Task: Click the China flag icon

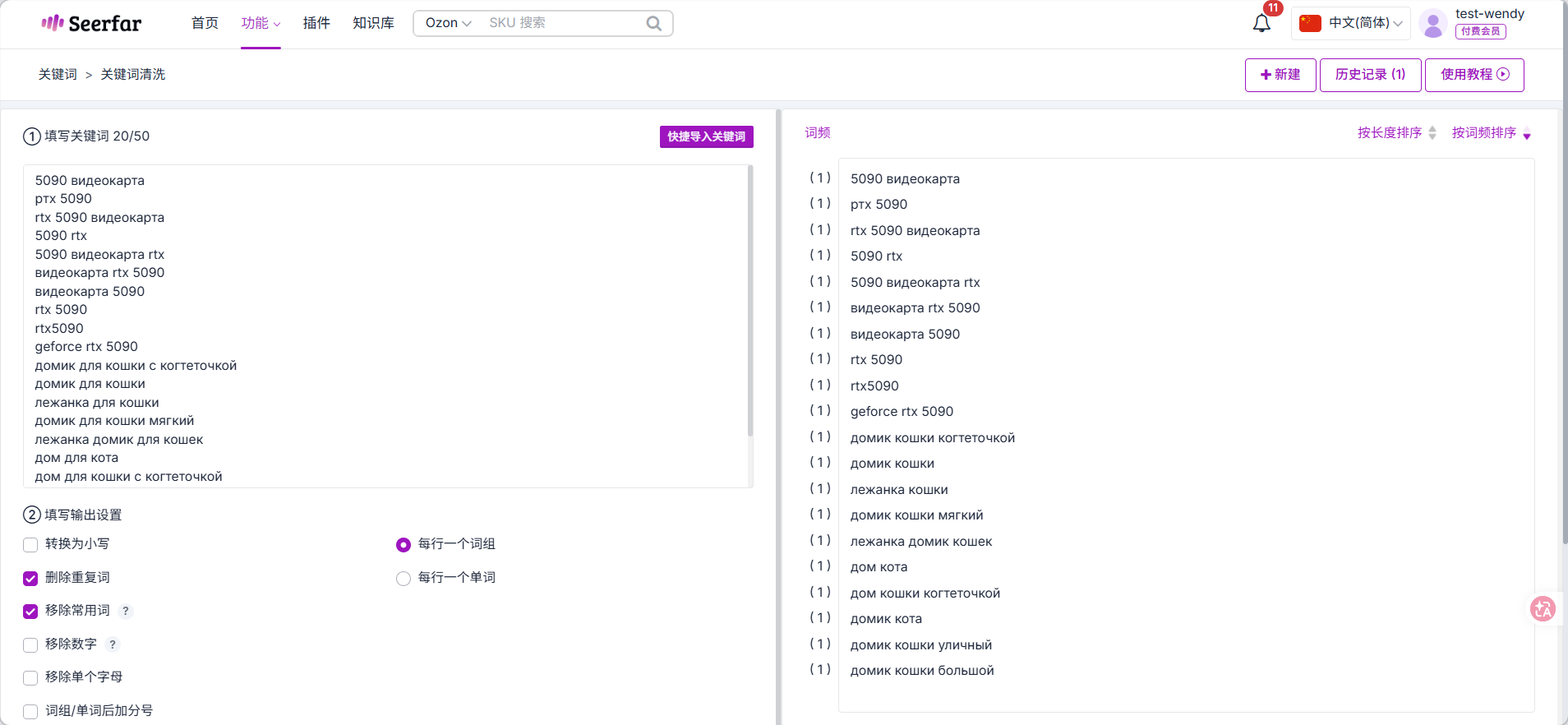Action: point(1310,23)
